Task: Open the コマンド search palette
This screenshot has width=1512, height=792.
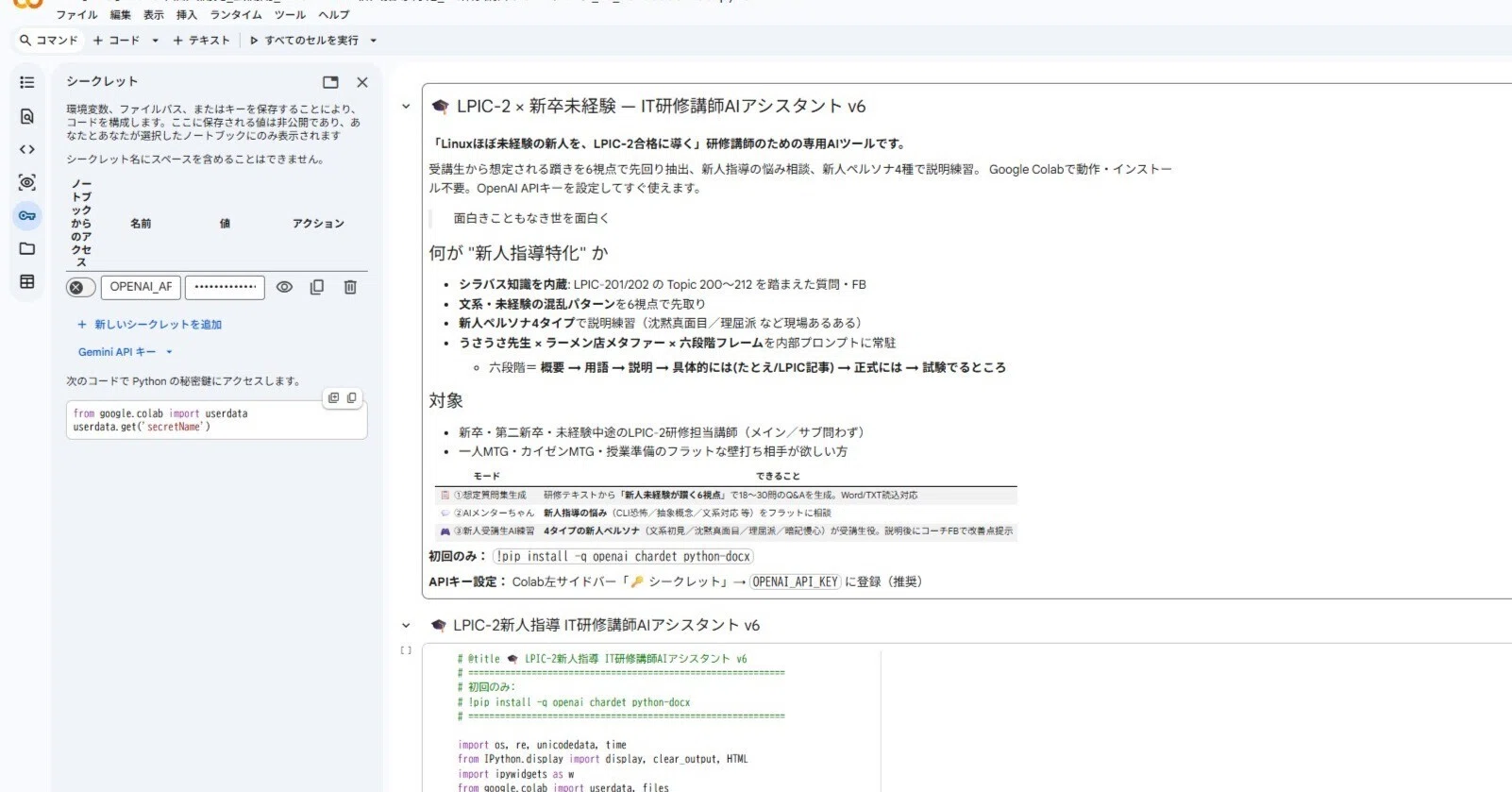Action: pyautogui.click(x=49, y=41)
